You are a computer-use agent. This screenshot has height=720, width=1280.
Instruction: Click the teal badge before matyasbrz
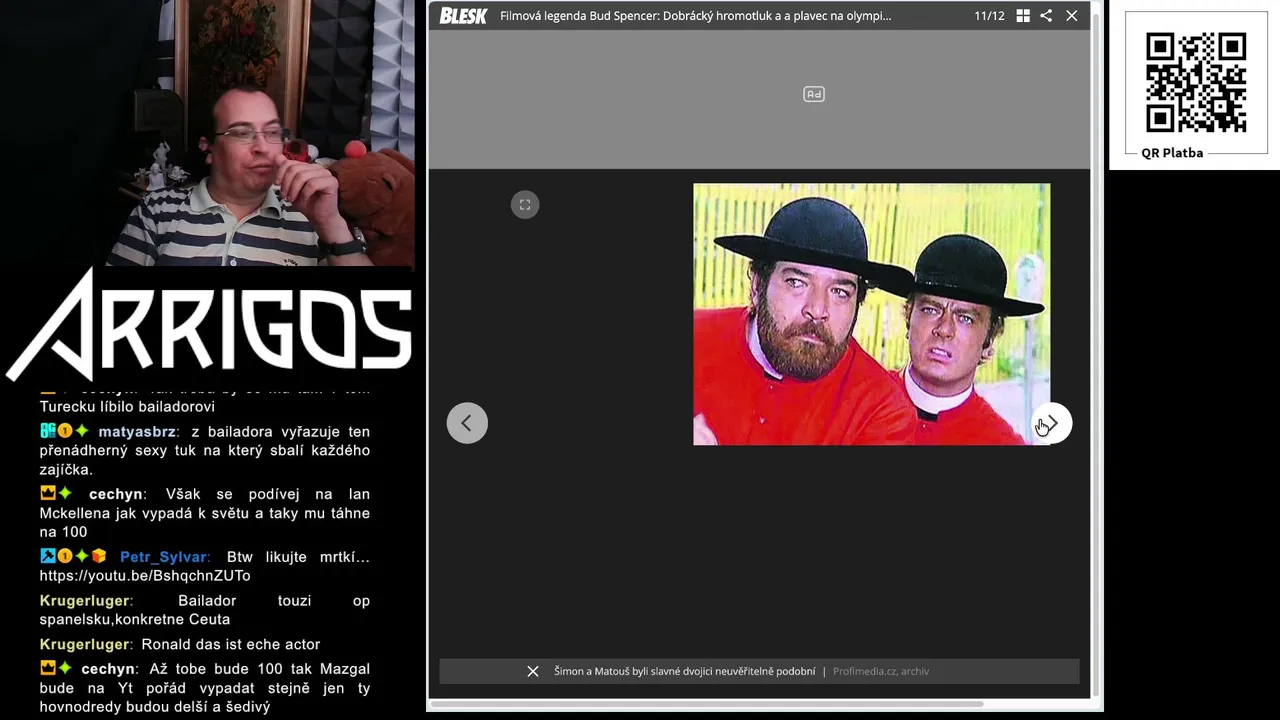(x=47, y=431)
